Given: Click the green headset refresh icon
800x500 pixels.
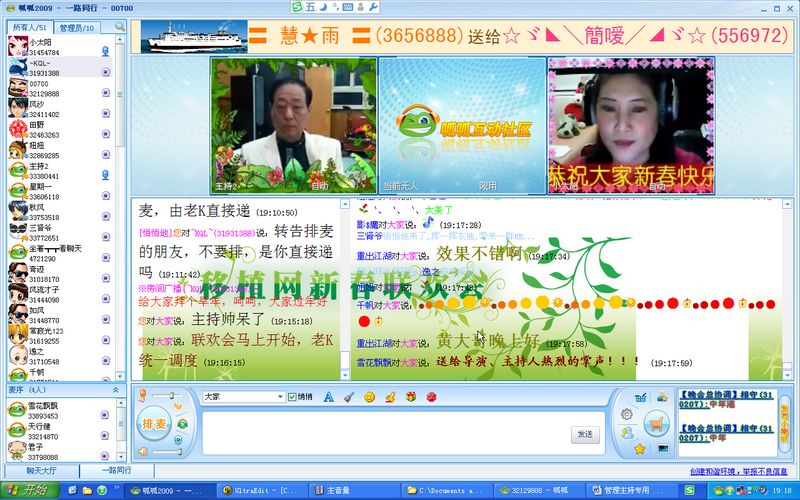Looking at the screenshot, I should (x=182, y=423).
